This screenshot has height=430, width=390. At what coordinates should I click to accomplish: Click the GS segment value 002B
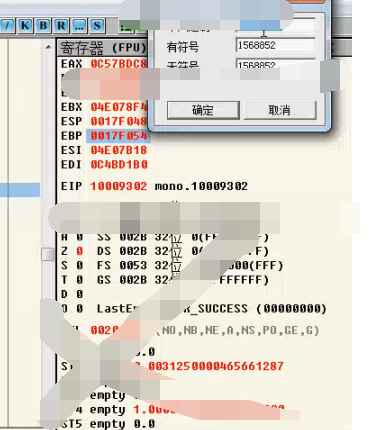pyautogui.click(x=133, y=280)
